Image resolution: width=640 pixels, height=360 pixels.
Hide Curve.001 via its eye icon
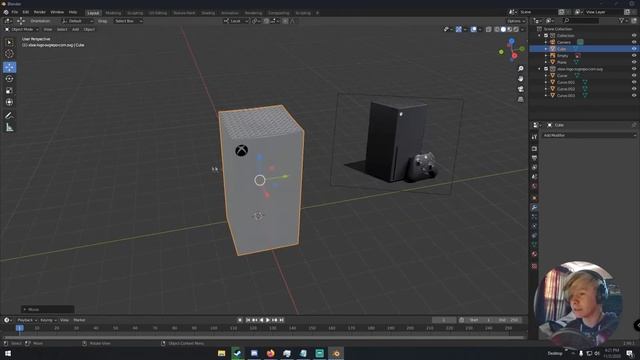tap(634, 82)
